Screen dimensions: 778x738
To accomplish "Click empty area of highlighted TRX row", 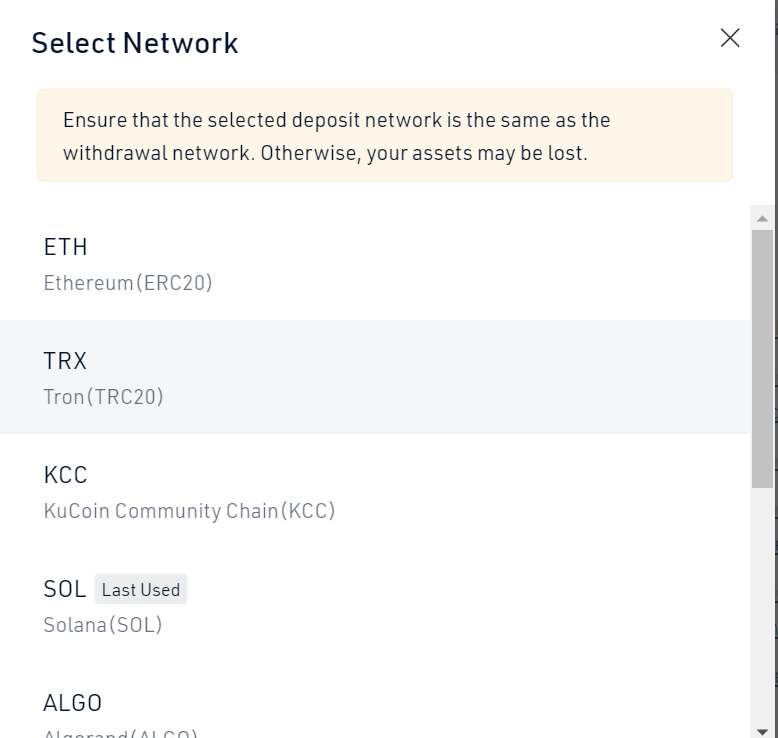I will click(x=450, y=377).
